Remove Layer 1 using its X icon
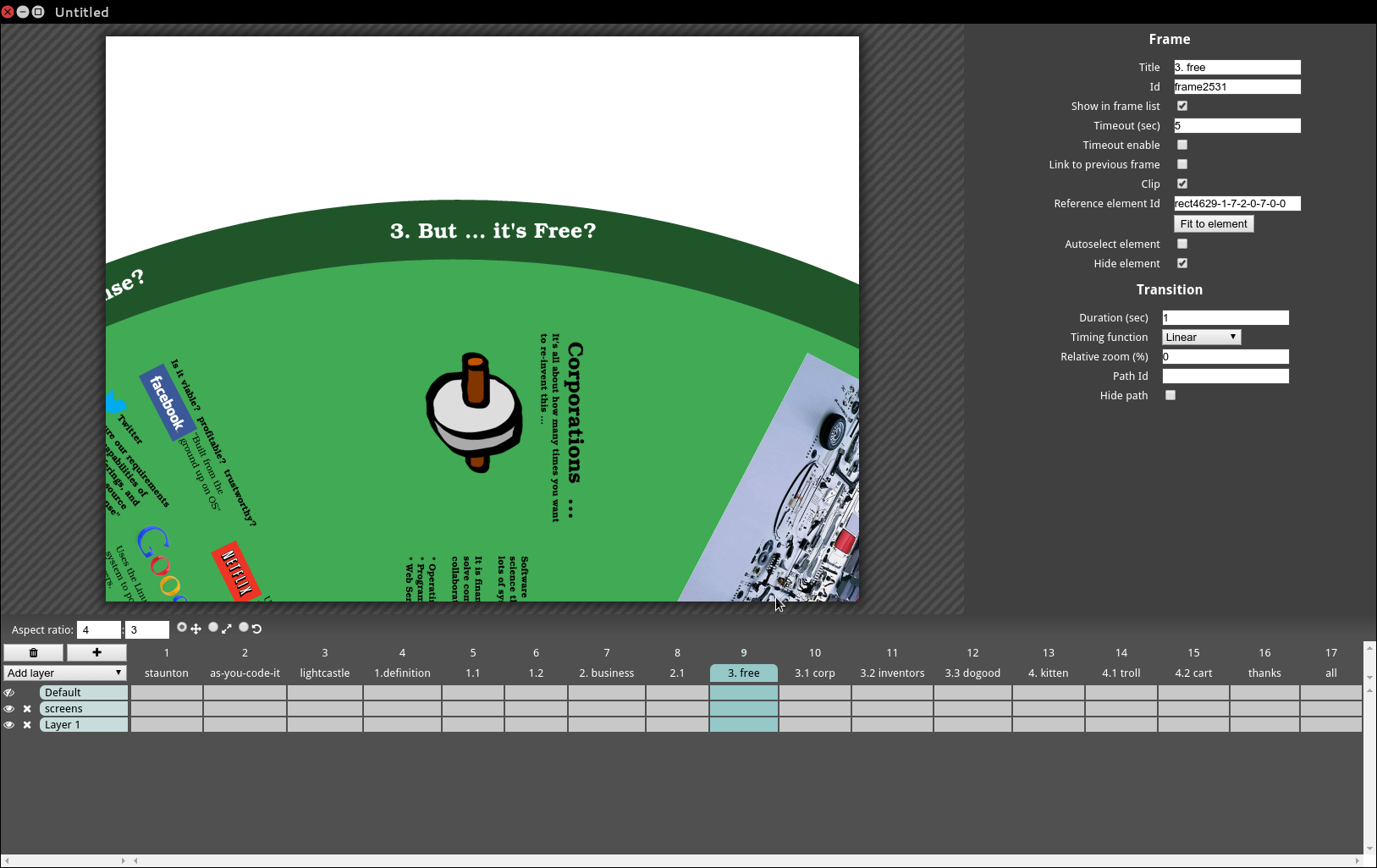 pyautogui.click(x=27, y=725)
